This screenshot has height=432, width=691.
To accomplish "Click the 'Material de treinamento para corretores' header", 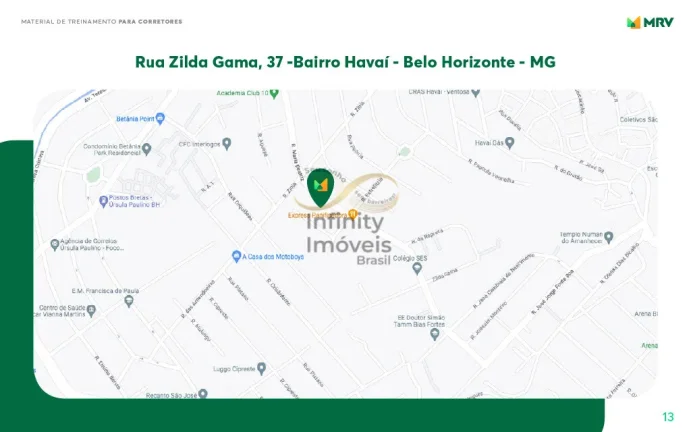I will pos(102,22).
